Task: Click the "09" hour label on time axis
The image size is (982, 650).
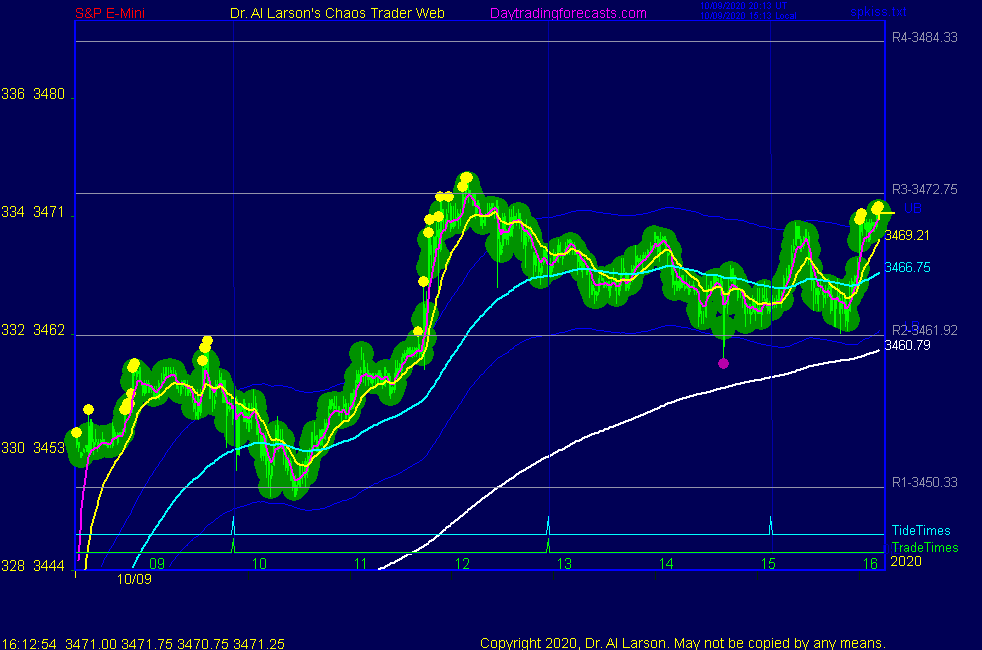Action: pos(157,564)
